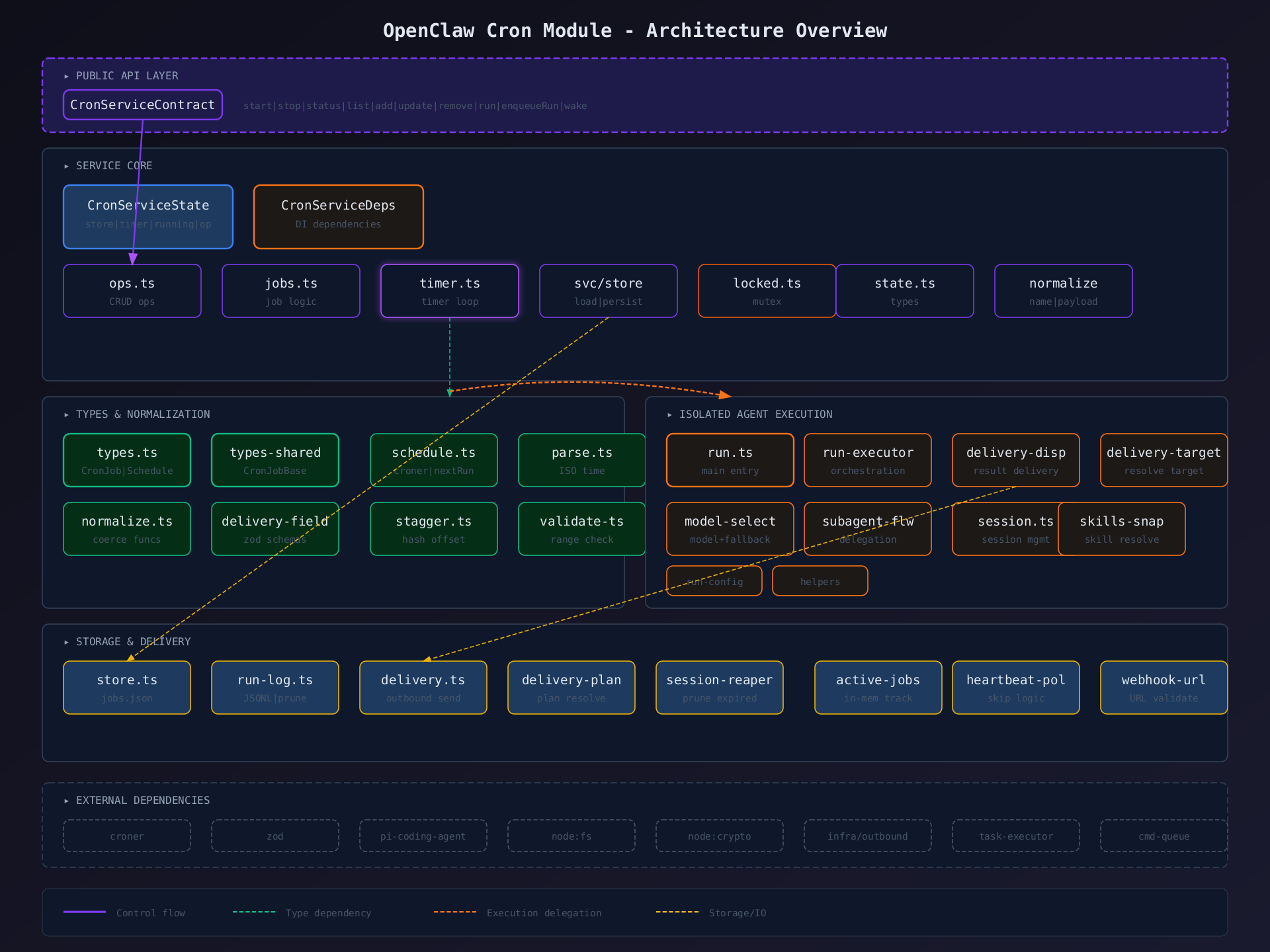Select the CronServiceContract box
Image resolution: width=1270 pixels, height=952 pixels.
[143, 104]
